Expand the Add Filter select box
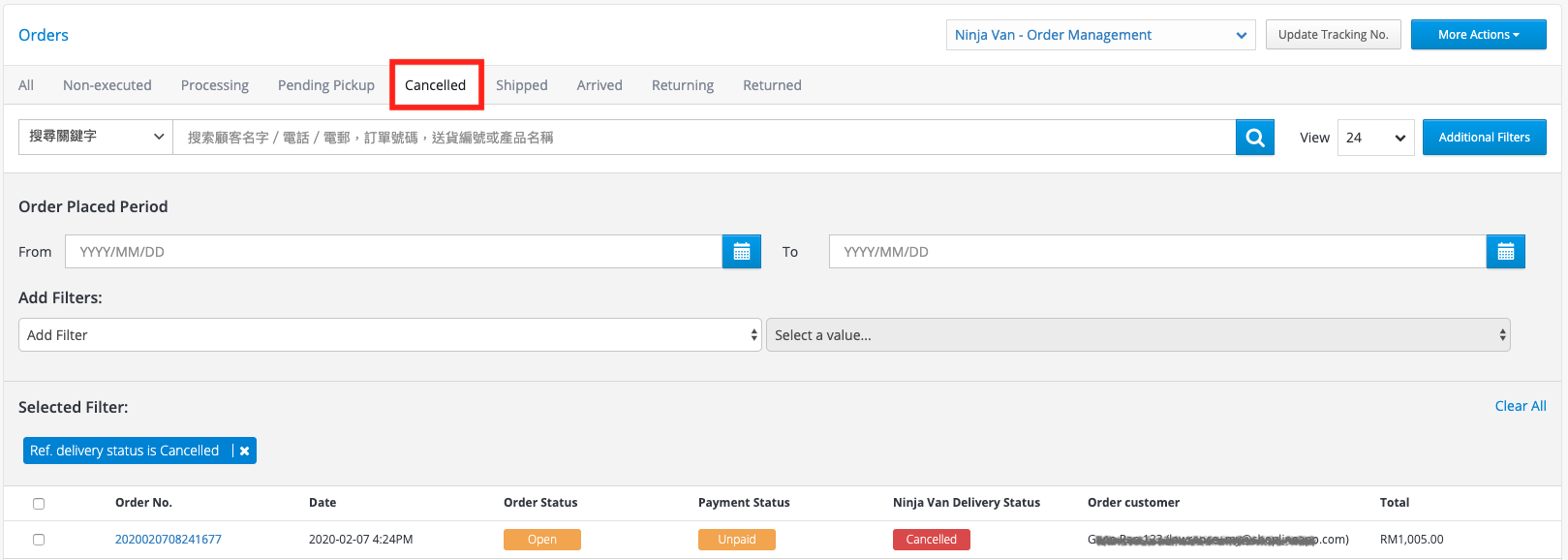 pyautogui.click(x=390, y=335)
